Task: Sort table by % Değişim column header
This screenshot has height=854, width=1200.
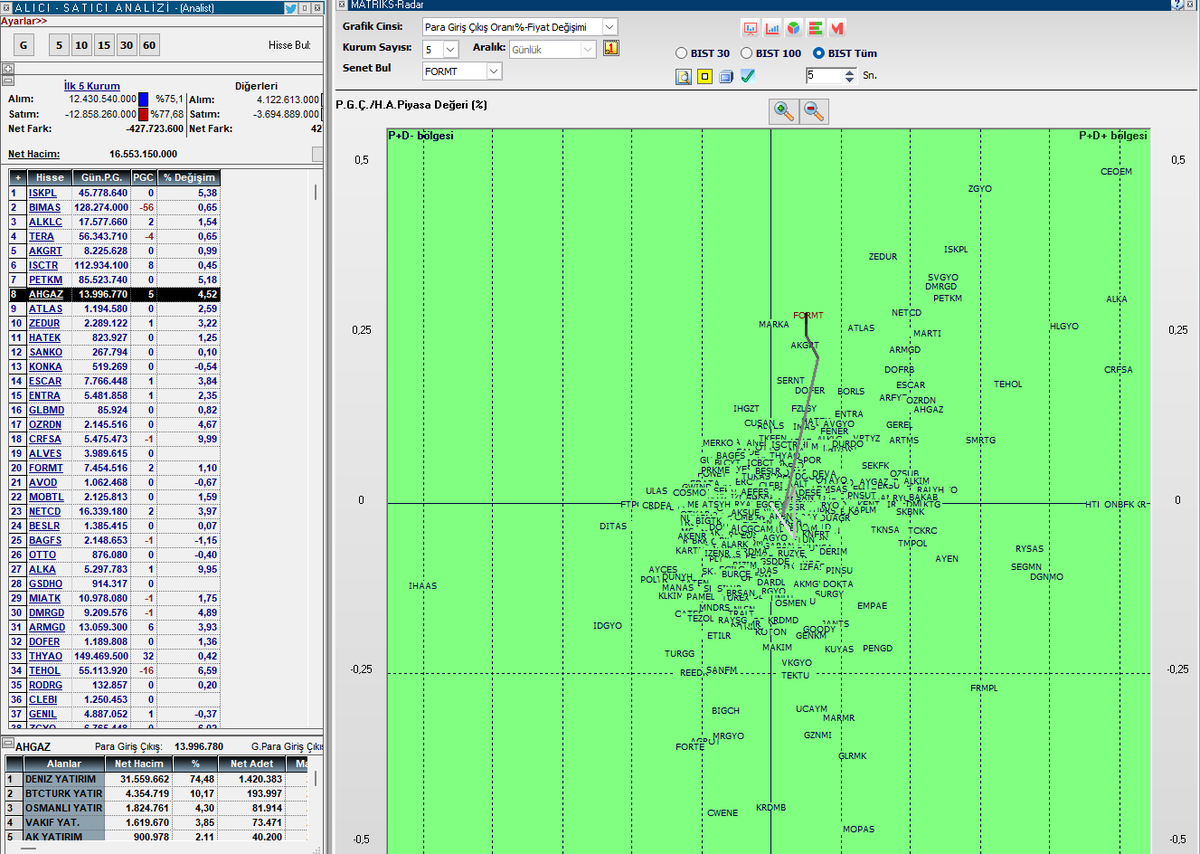Action: (x=188, y=177)
